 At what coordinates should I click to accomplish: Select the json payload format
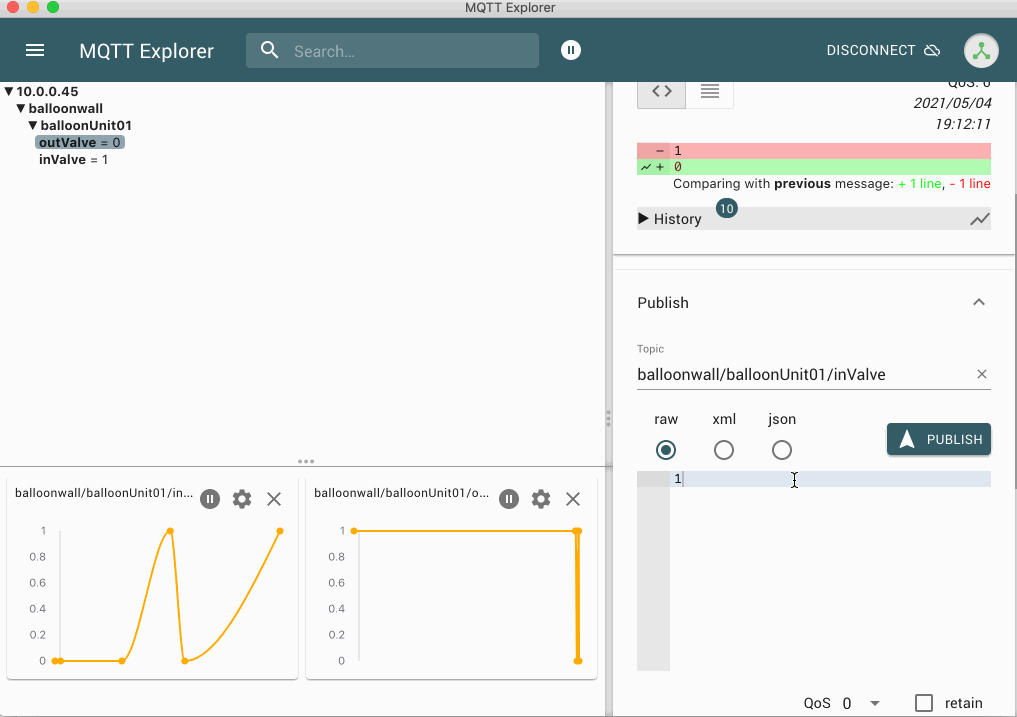[782, 450]
